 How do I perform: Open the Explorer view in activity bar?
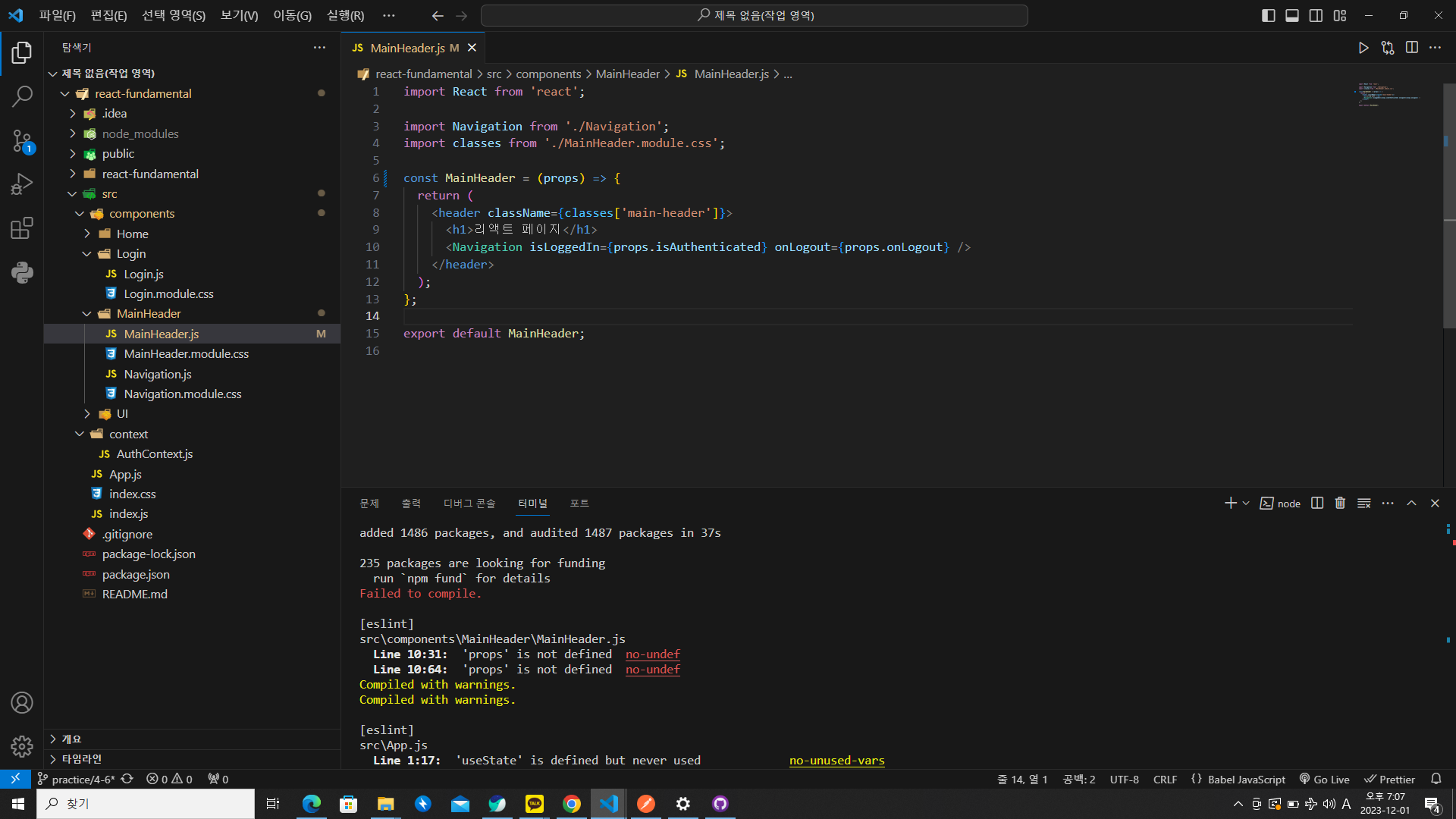click(x=22, y=52)
